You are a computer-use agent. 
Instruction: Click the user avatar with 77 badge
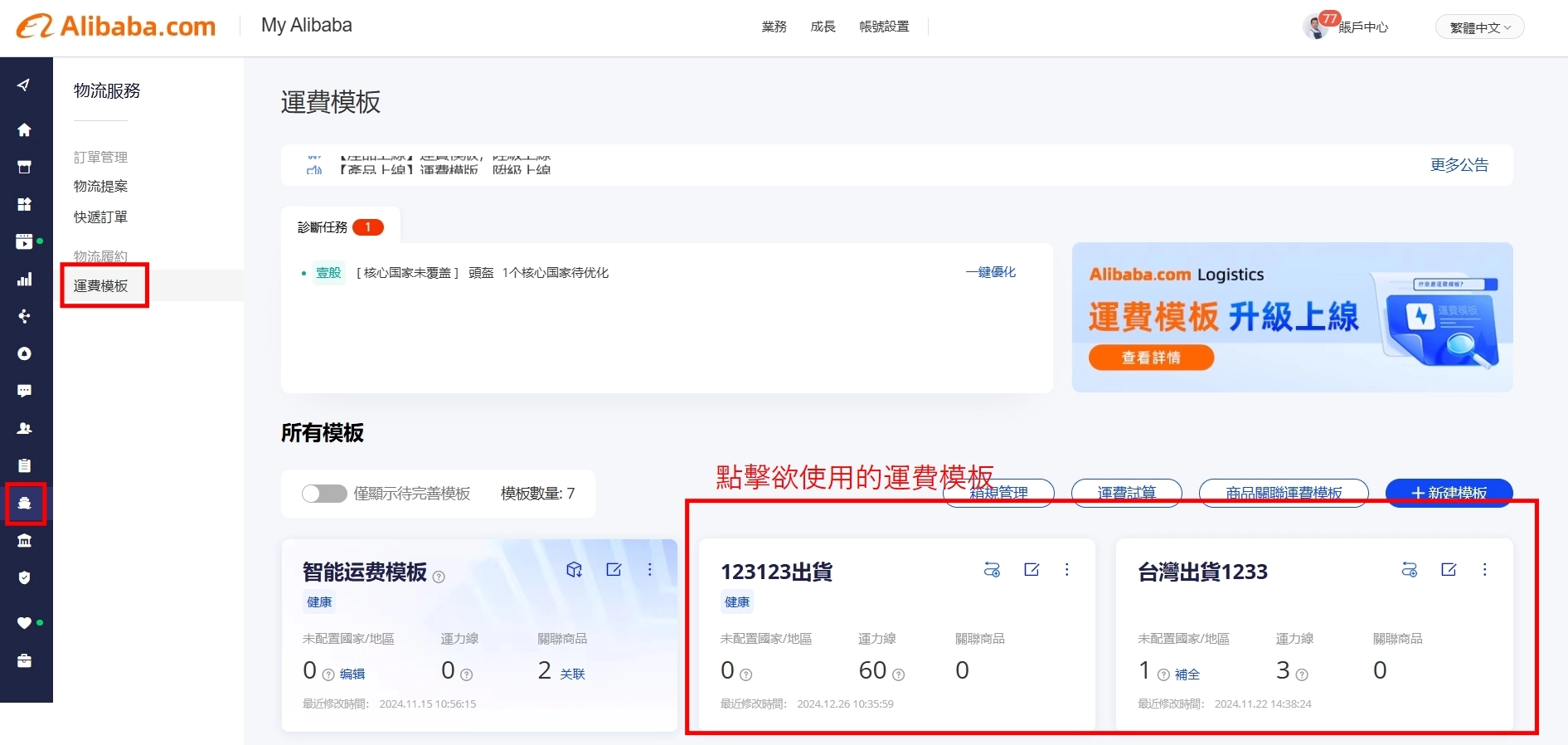(1316, 27)
